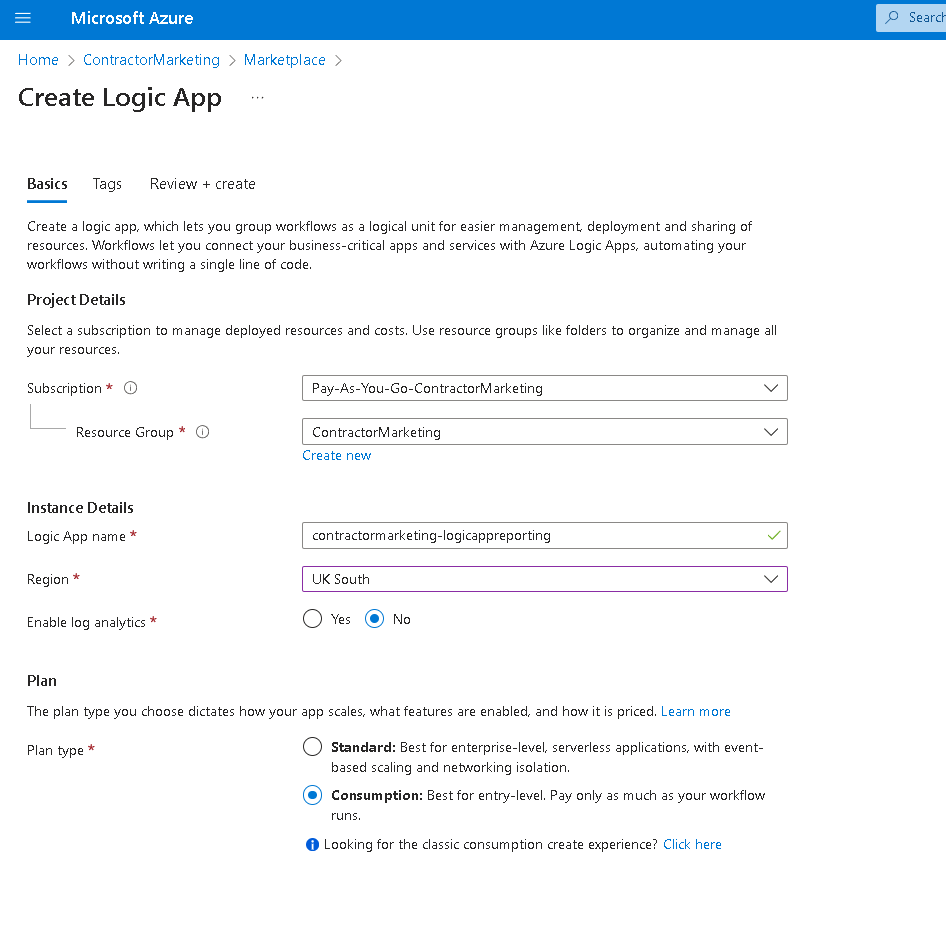The image size is (946, 930).
Task: Click the Region field label
Action: point(48,579)
